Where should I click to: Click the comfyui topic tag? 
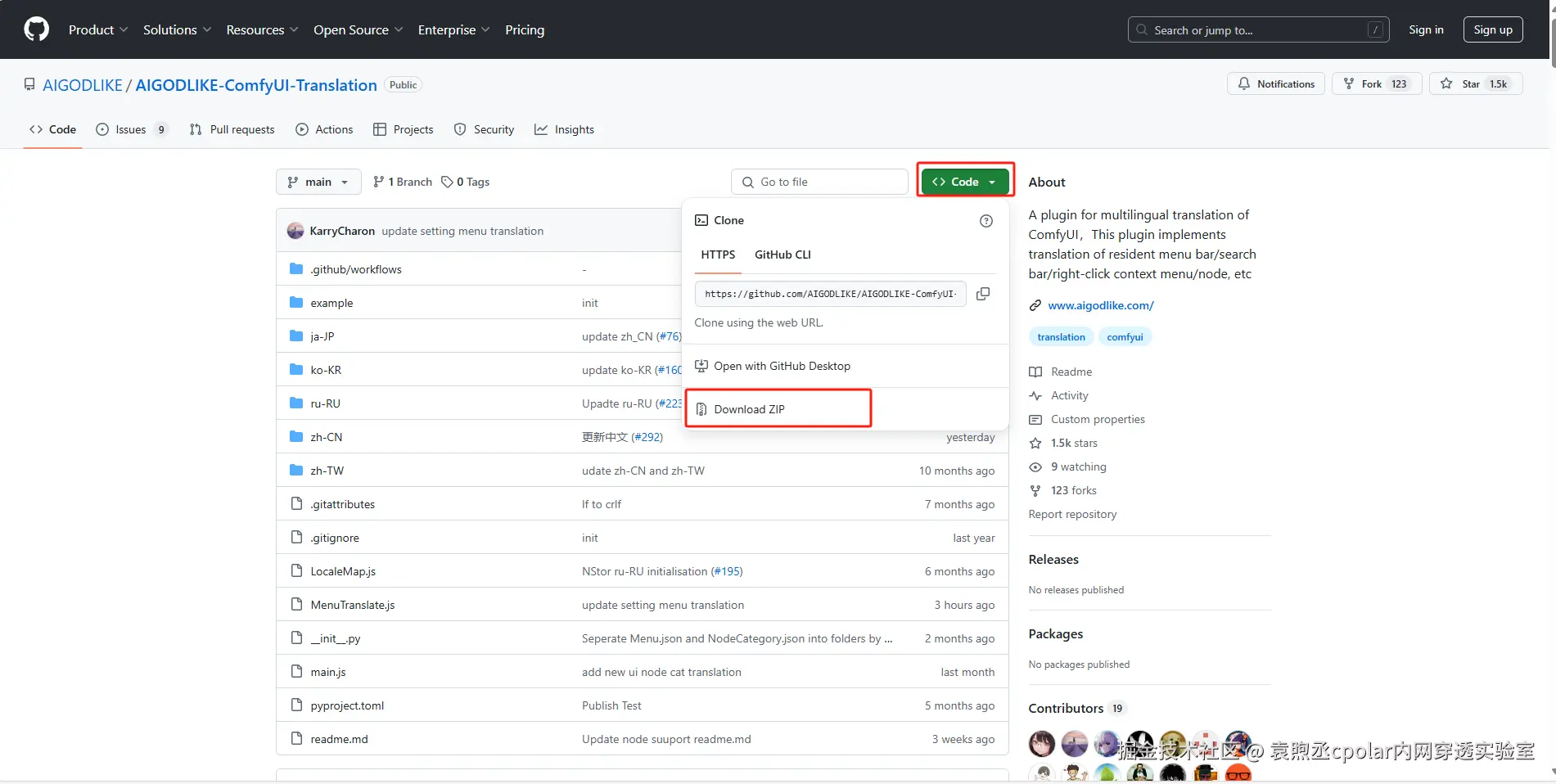pyautogui.click(x=1125, y=336)
